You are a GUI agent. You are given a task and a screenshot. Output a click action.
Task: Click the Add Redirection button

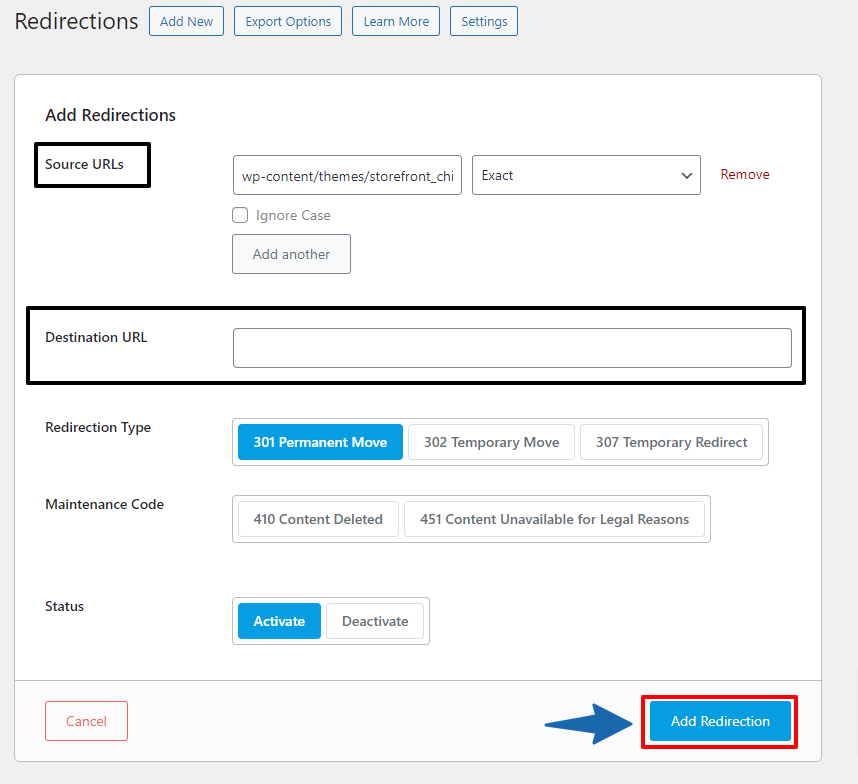click(719, 720)
